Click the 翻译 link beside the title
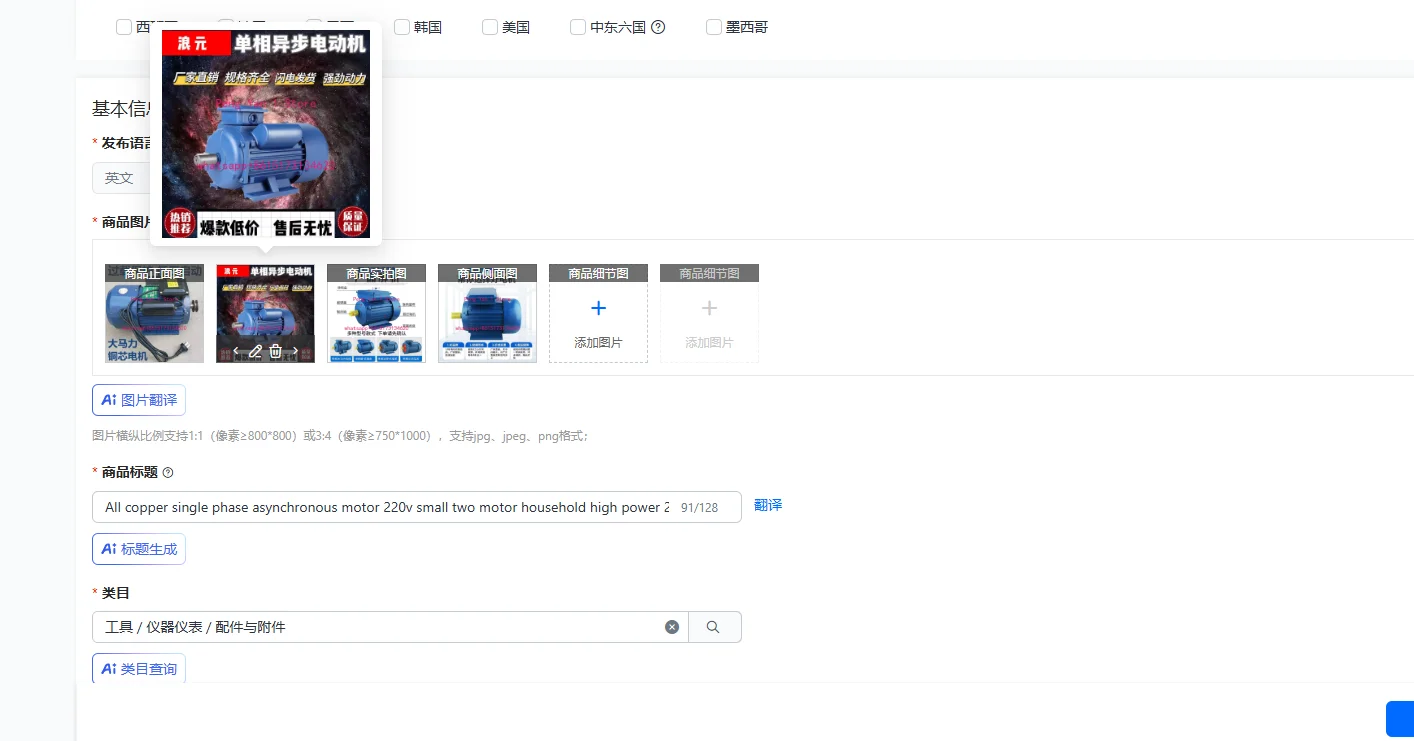 click(x=768, y=505)
